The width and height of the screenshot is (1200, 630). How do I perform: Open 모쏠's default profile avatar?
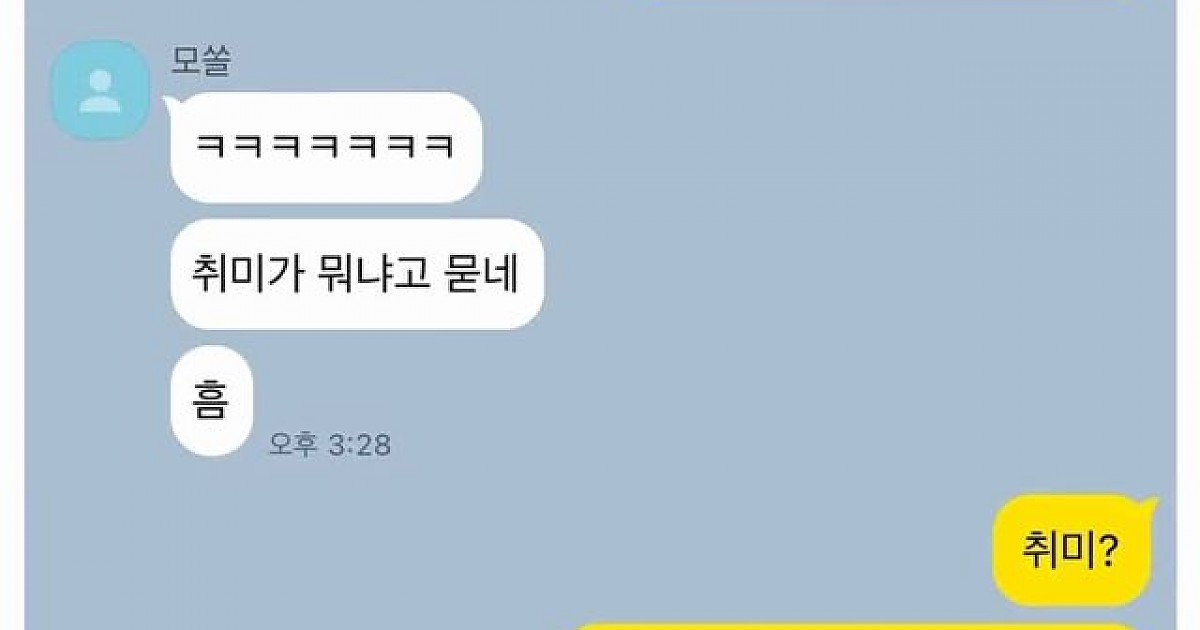pos(100,90)
